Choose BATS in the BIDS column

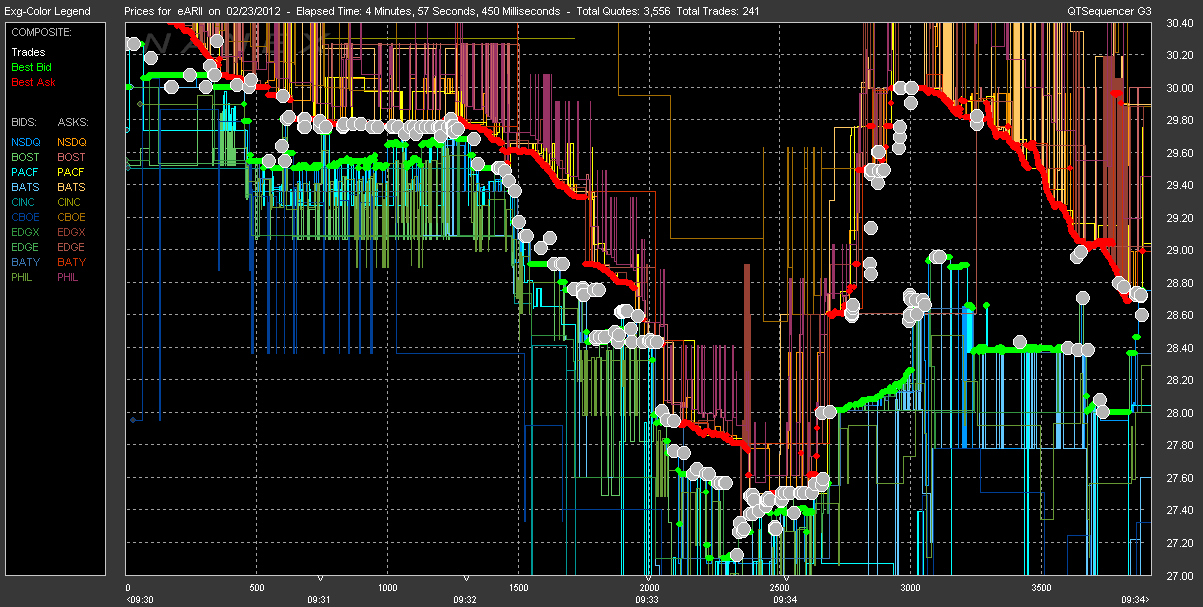click(26, 187)
